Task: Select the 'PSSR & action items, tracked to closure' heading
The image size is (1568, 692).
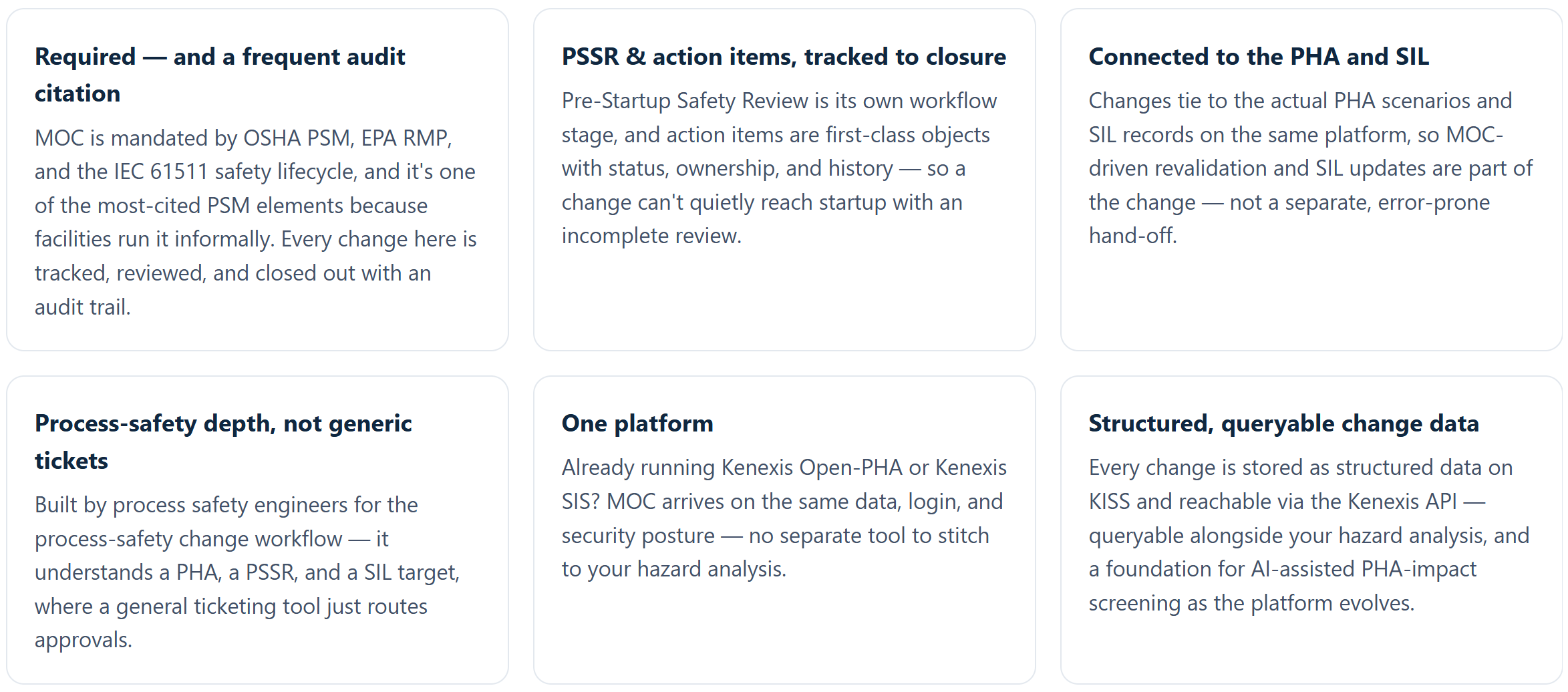Action: tap(784, 57)
